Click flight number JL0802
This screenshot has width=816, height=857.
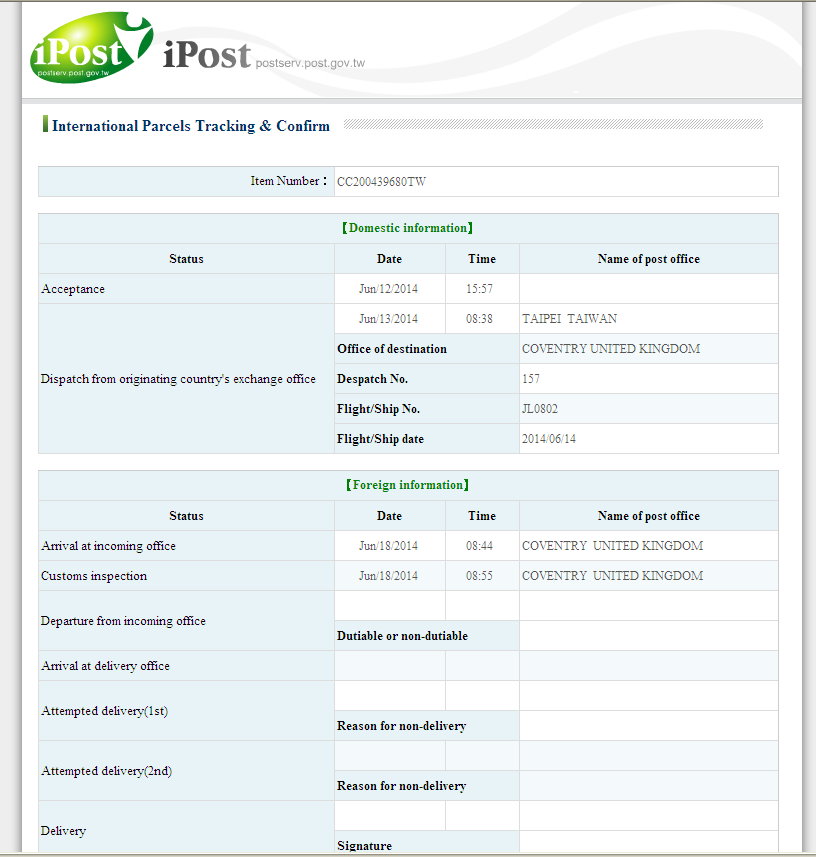click(541, 409)
